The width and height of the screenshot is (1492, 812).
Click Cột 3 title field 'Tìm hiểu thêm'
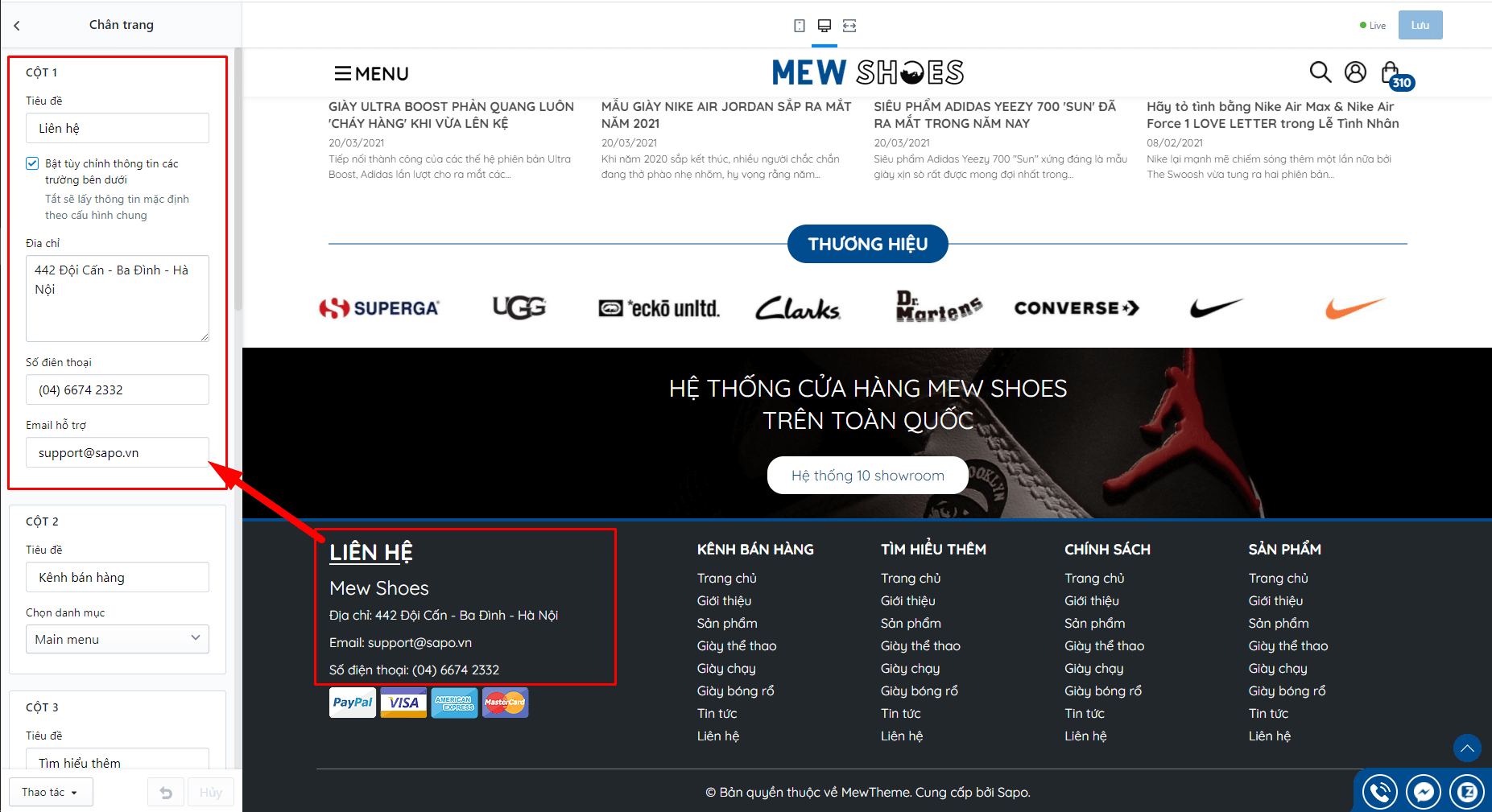(118, 760)
